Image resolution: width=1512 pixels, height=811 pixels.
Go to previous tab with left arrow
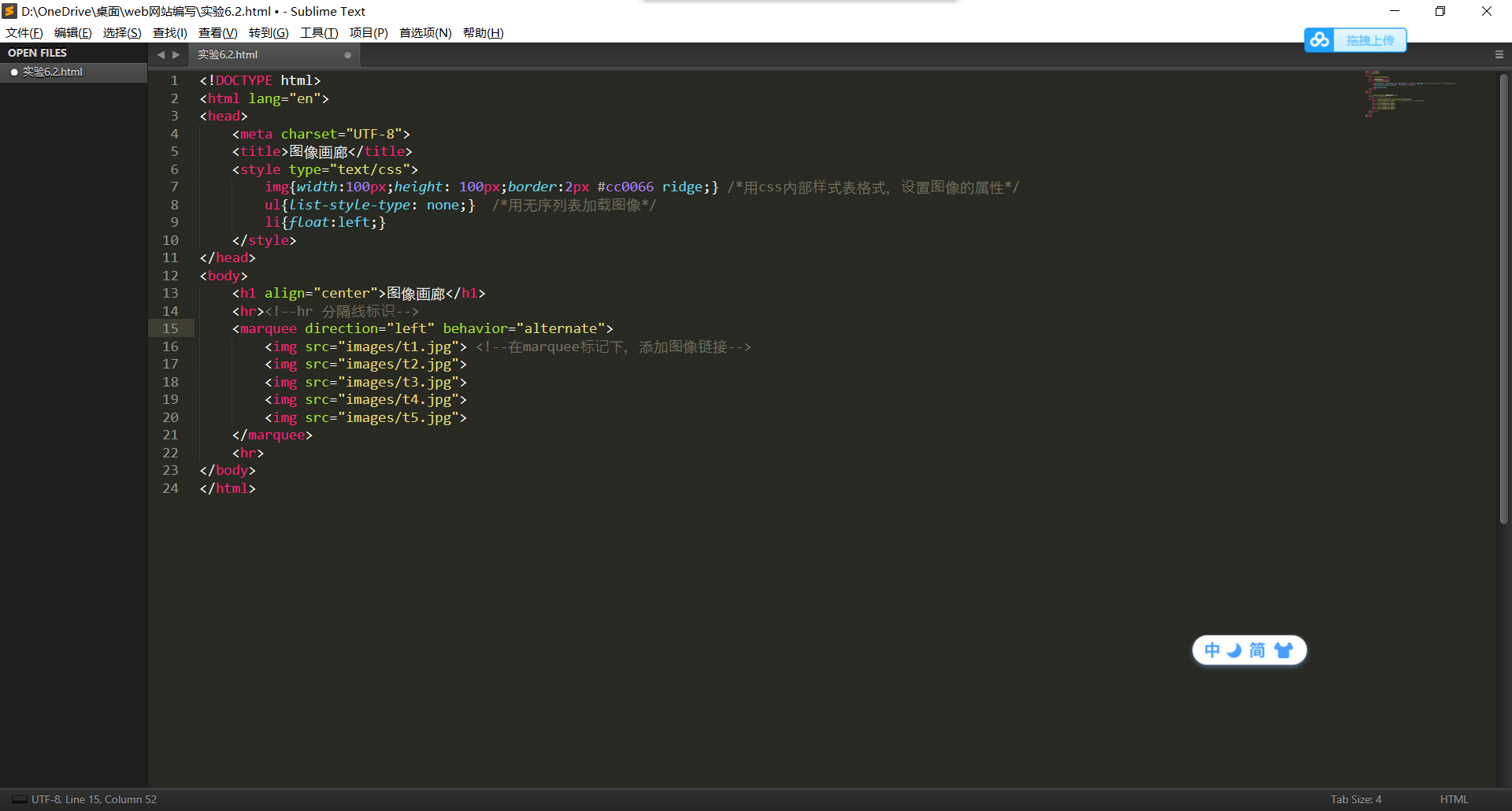pyautogui.click(x=161, y=54)
